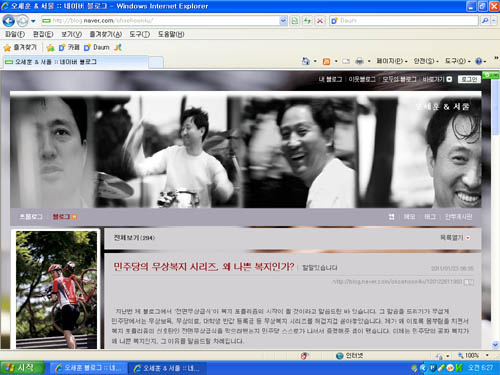The image size is (500, 375).
Task: Click the read mail envelope icon
Action: click(346, 61)
